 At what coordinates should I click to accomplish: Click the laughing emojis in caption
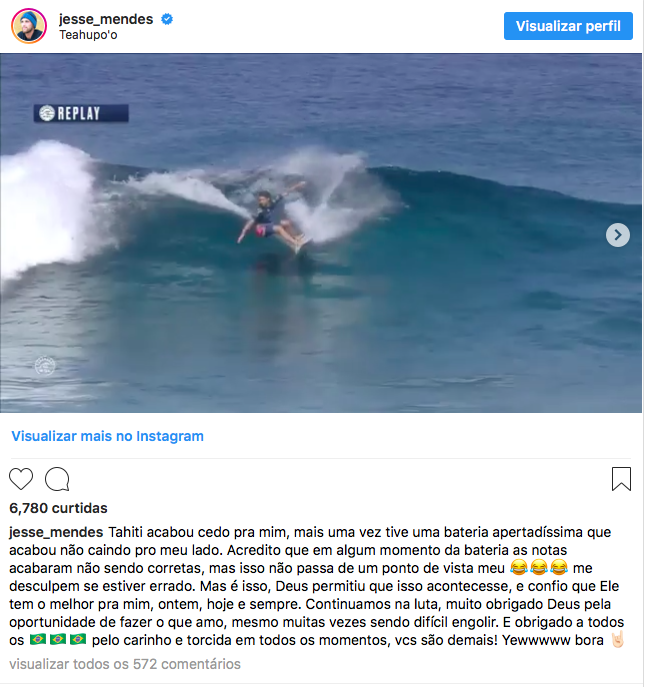539,568
